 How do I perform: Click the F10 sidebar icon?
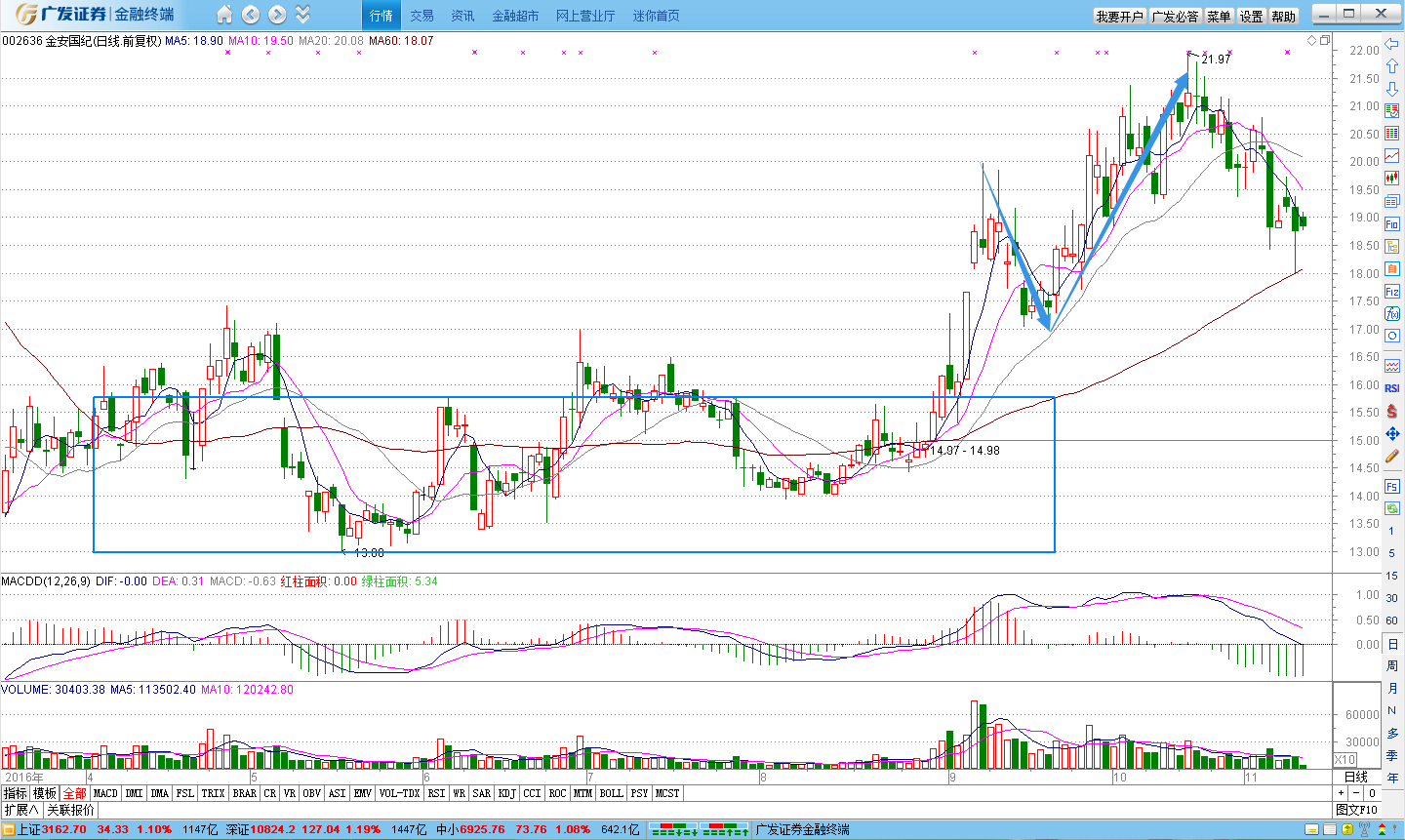click(x=1392, y=224)
